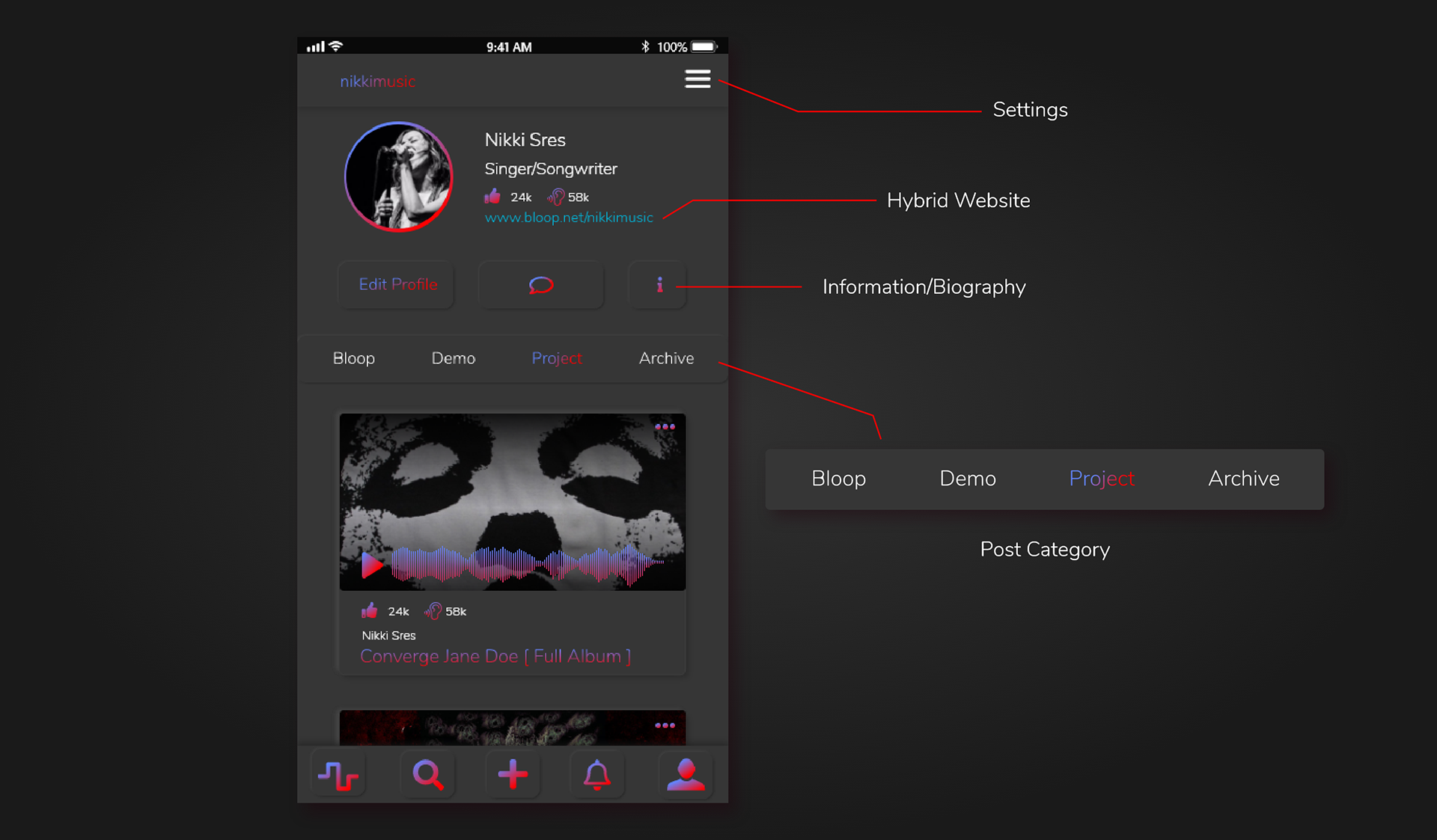Play the Converge Jane Doe track

pos(372,565)
